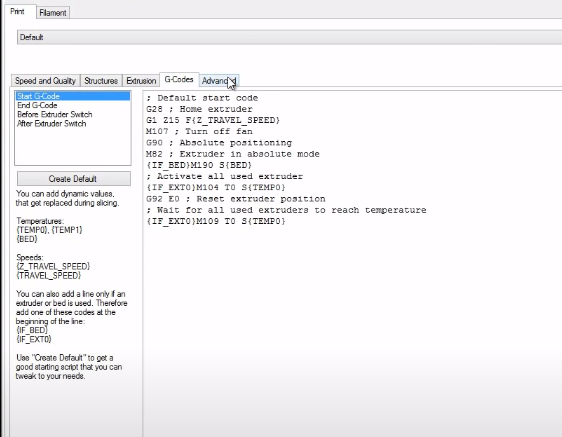Click the {Z_TRAVEL_SPEED} help text
The height and width of the screenshot is (437, 562).
(x=53, y=266)
